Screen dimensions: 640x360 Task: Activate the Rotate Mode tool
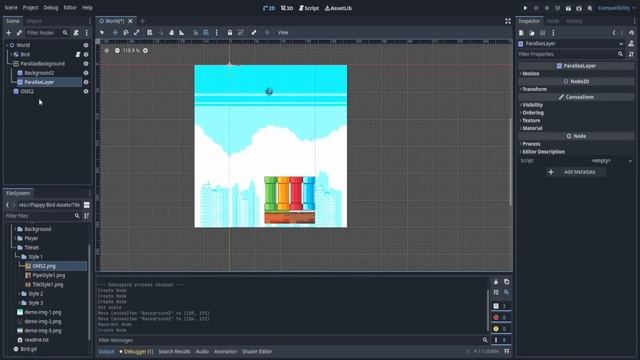[126, 33]
